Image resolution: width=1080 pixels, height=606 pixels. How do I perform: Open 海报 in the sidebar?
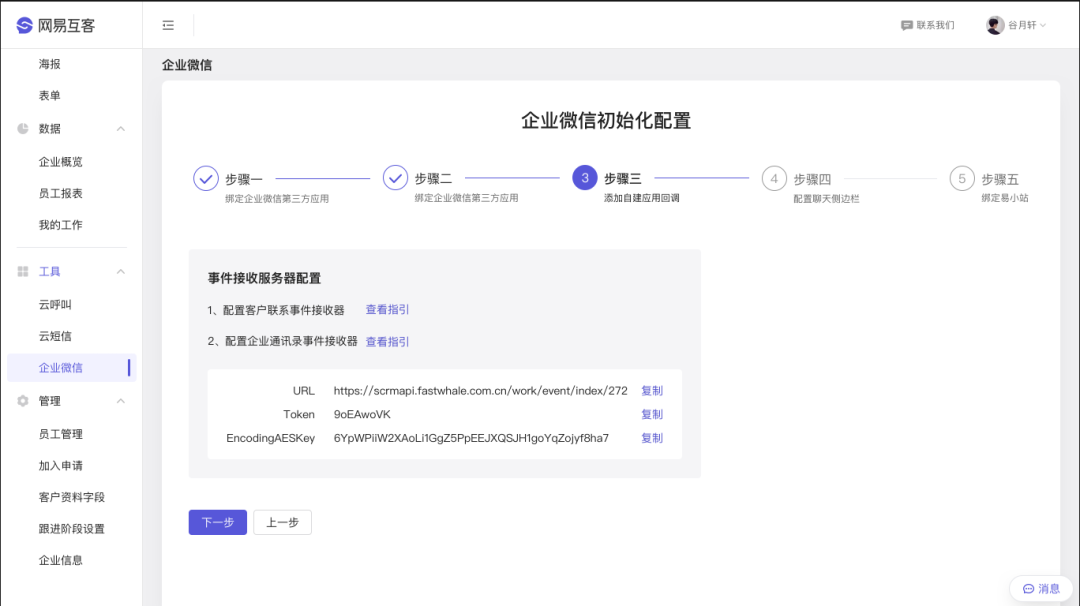click(x=50, y=64)
